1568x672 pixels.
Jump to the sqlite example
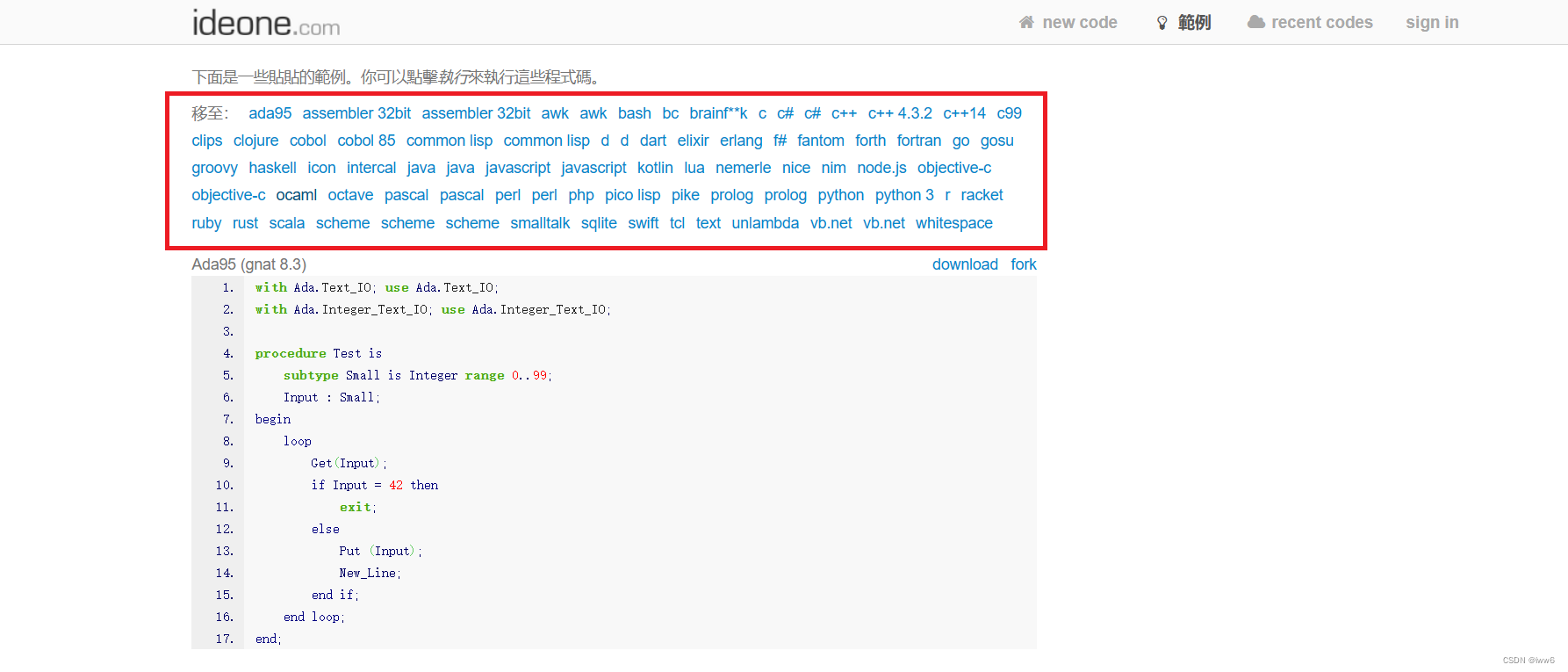coord(599,223)
